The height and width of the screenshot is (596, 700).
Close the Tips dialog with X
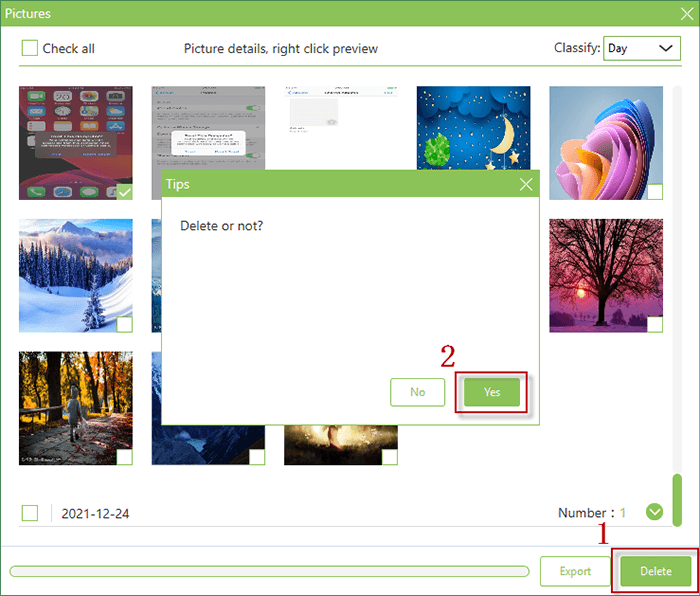526,184
